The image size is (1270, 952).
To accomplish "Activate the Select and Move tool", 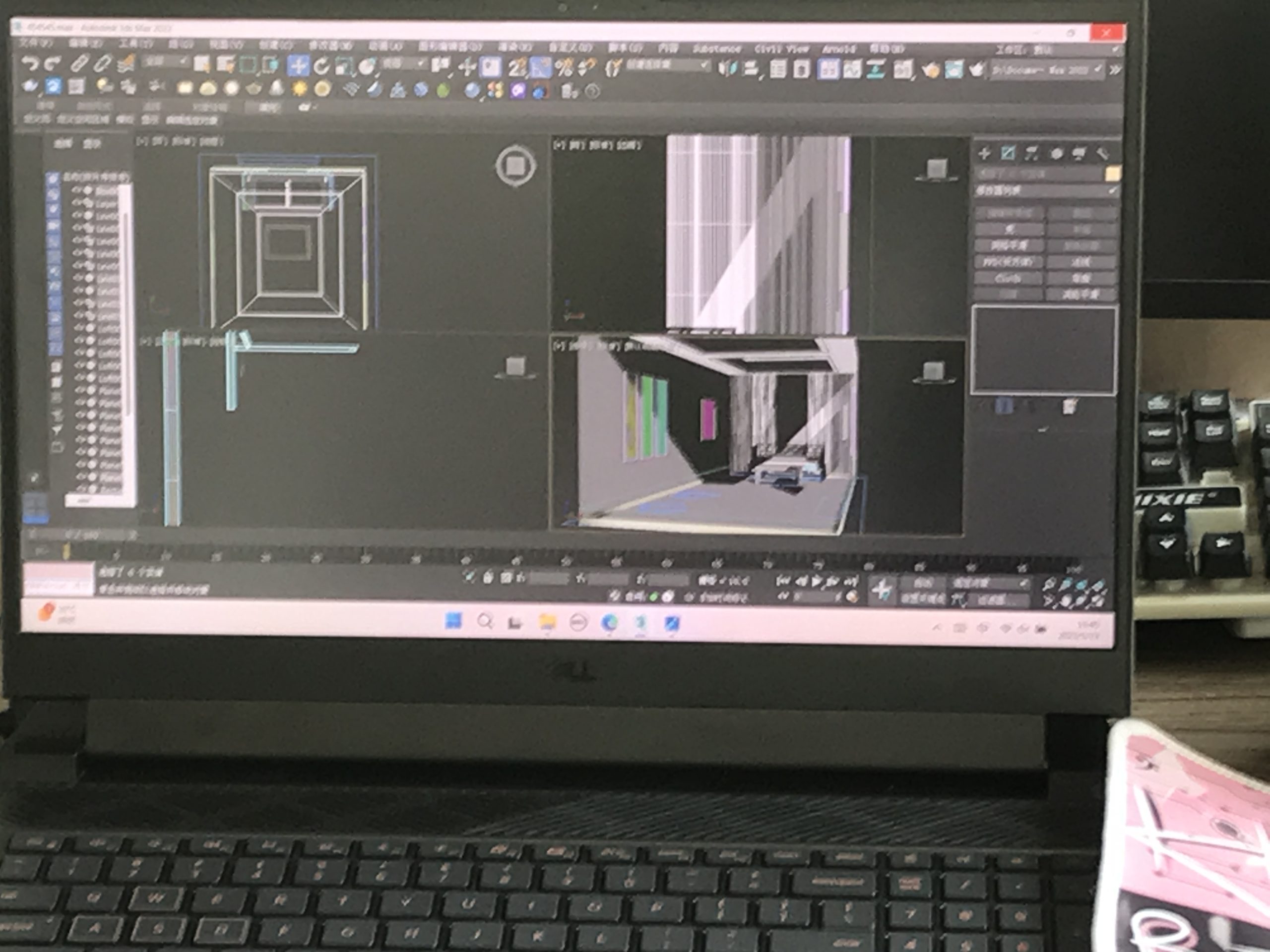I will tap(298, 66).
